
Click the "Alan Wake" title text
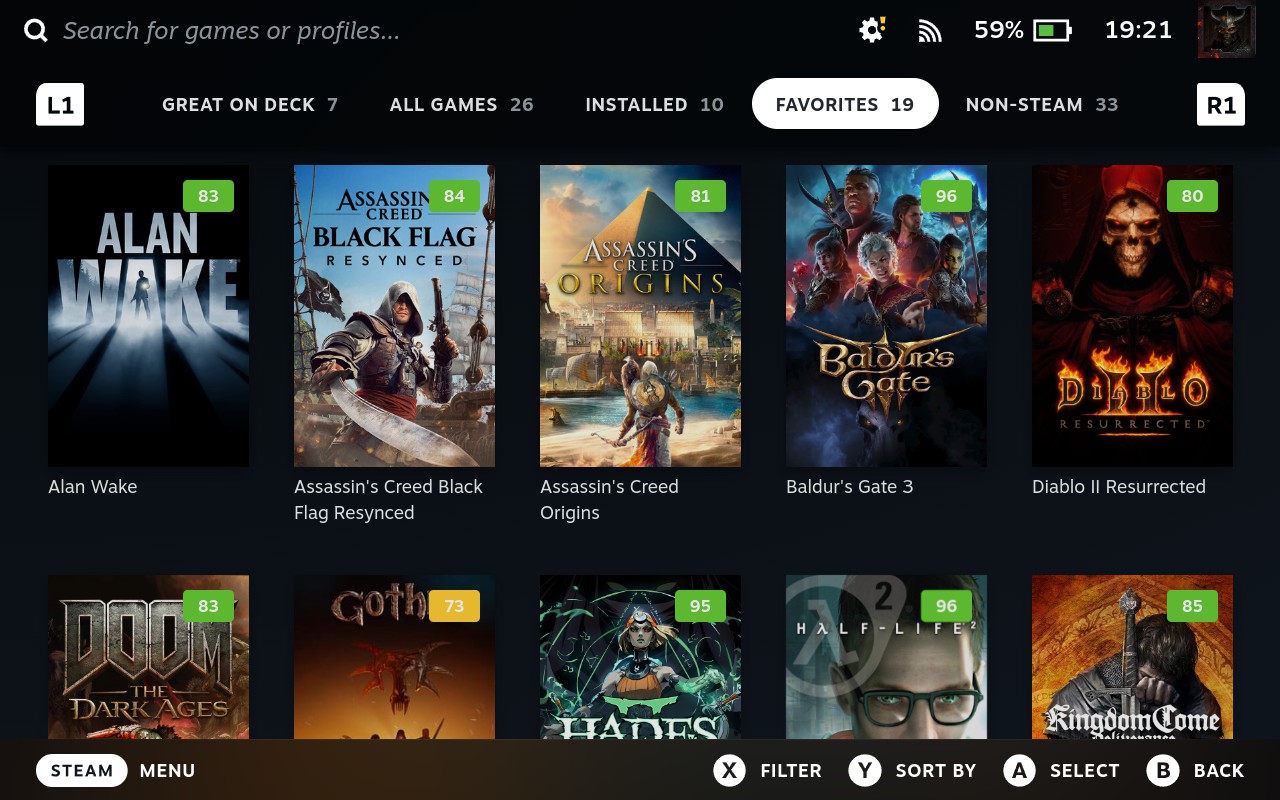point(93,487)
